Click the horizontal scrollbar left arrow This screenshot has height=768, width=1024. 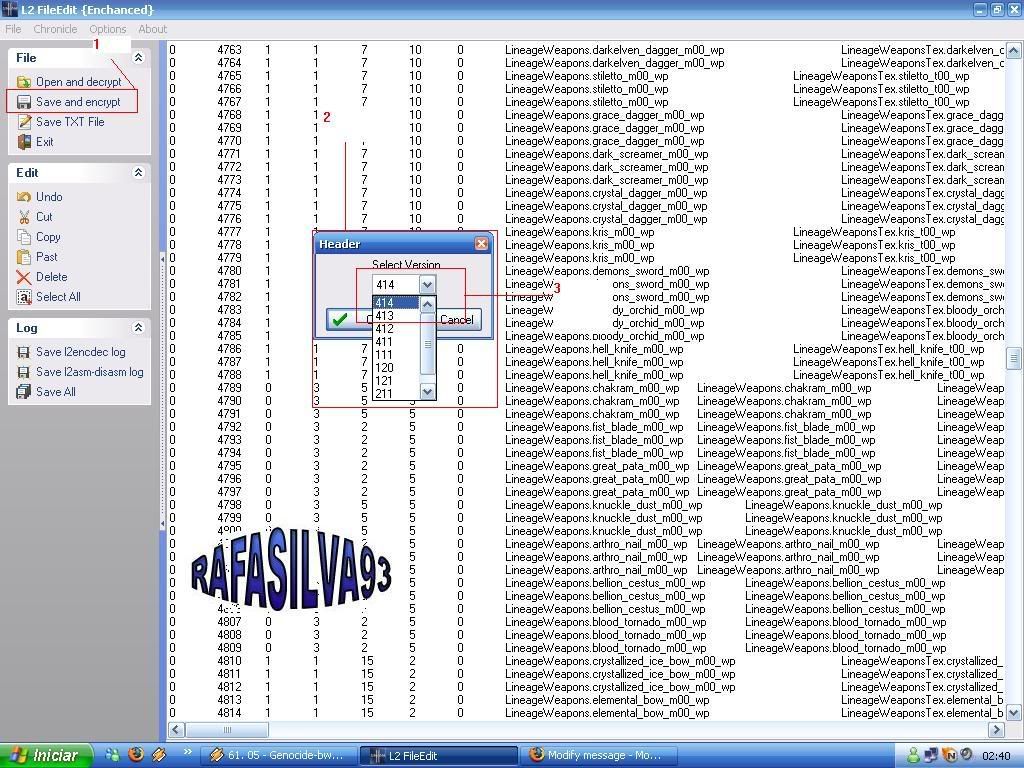(176, 729)
